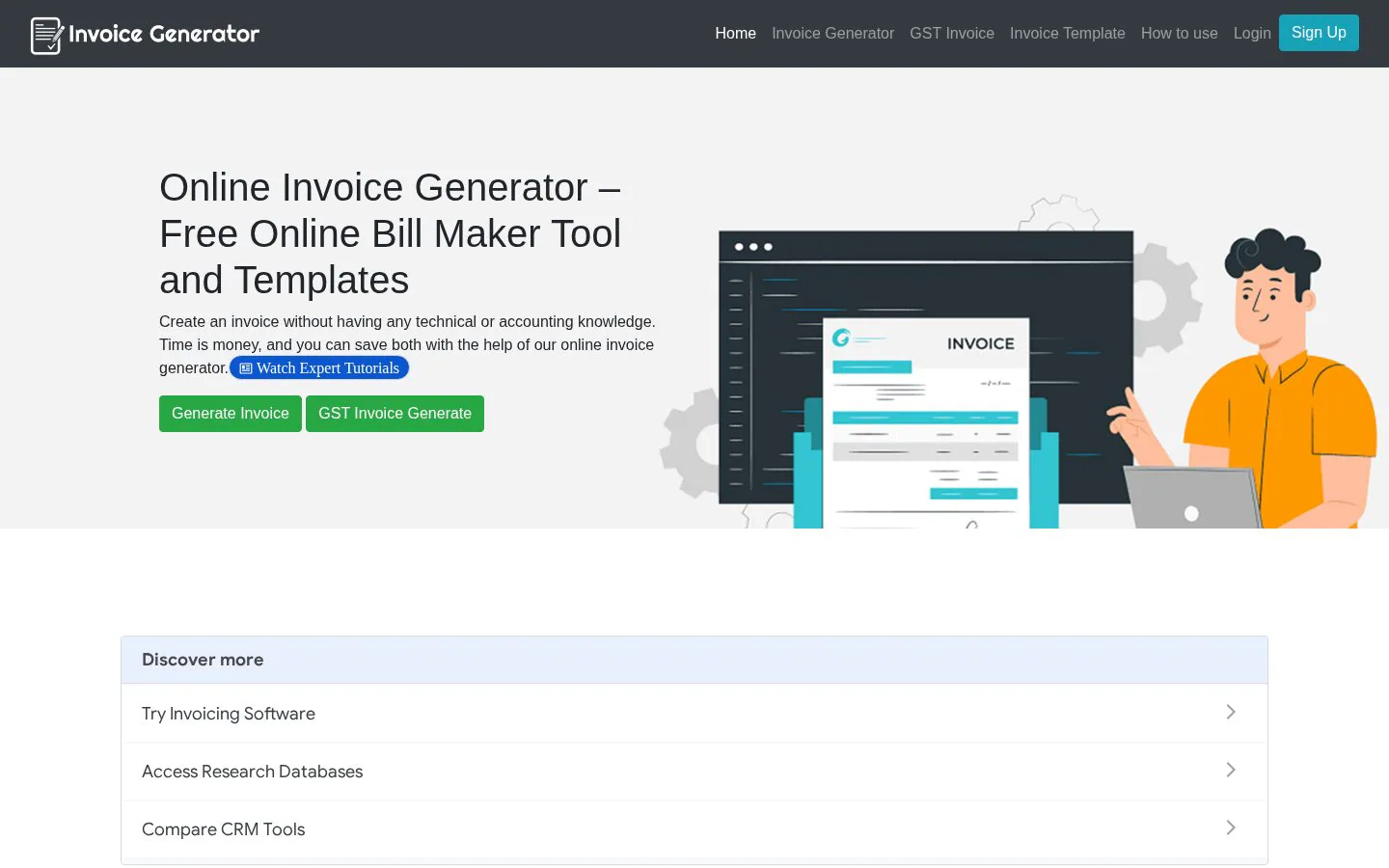
Task: Click the Online Invoice Generator page heading
Action: [x=391, y=233]
